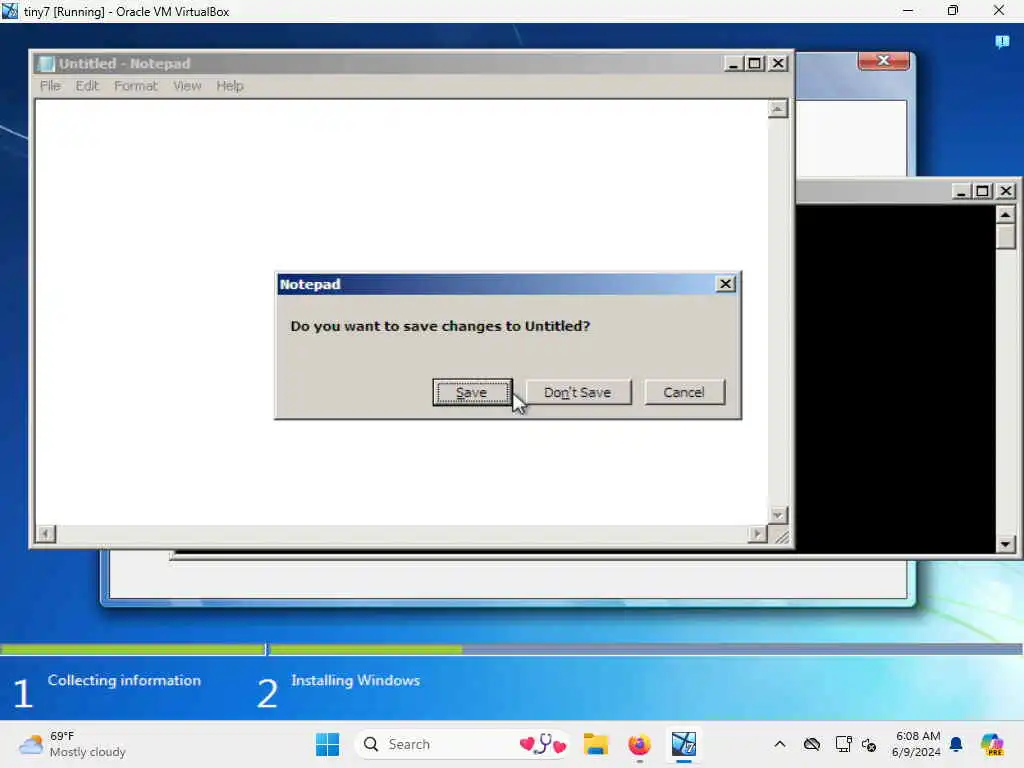Click console scrollbar down arrow
1024x768 pixels.
pos(1006,543)
